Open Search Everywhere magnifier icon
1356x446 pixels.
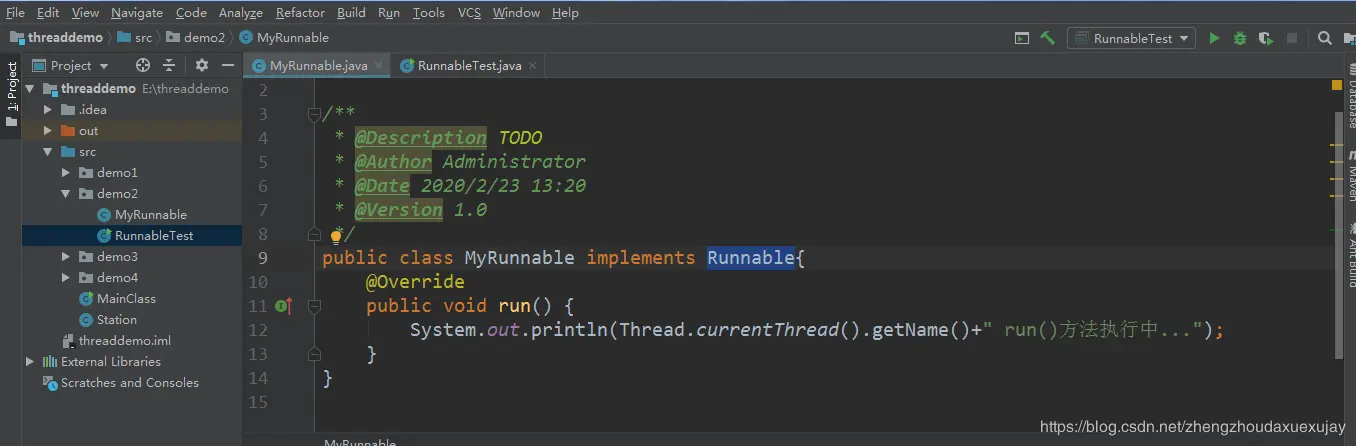(1324, 38)
